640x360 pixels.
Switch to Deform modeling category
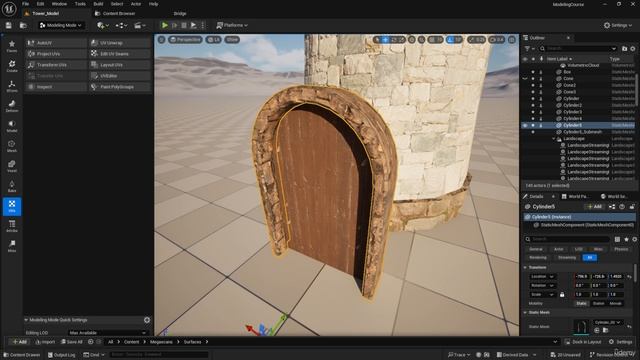pos(12,106)
